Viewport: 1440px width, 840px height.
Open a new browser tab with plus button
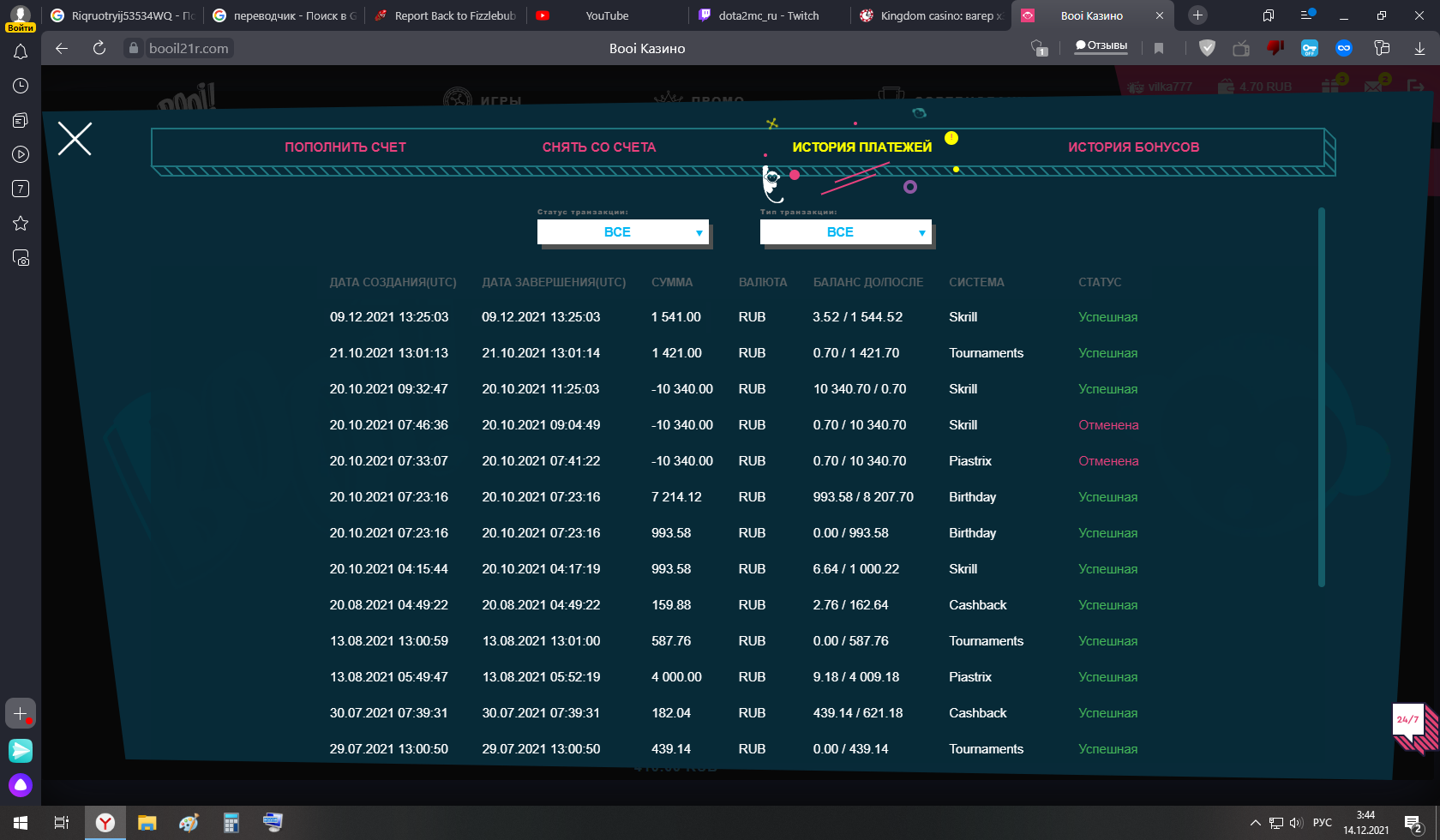tap(1197, 15)
